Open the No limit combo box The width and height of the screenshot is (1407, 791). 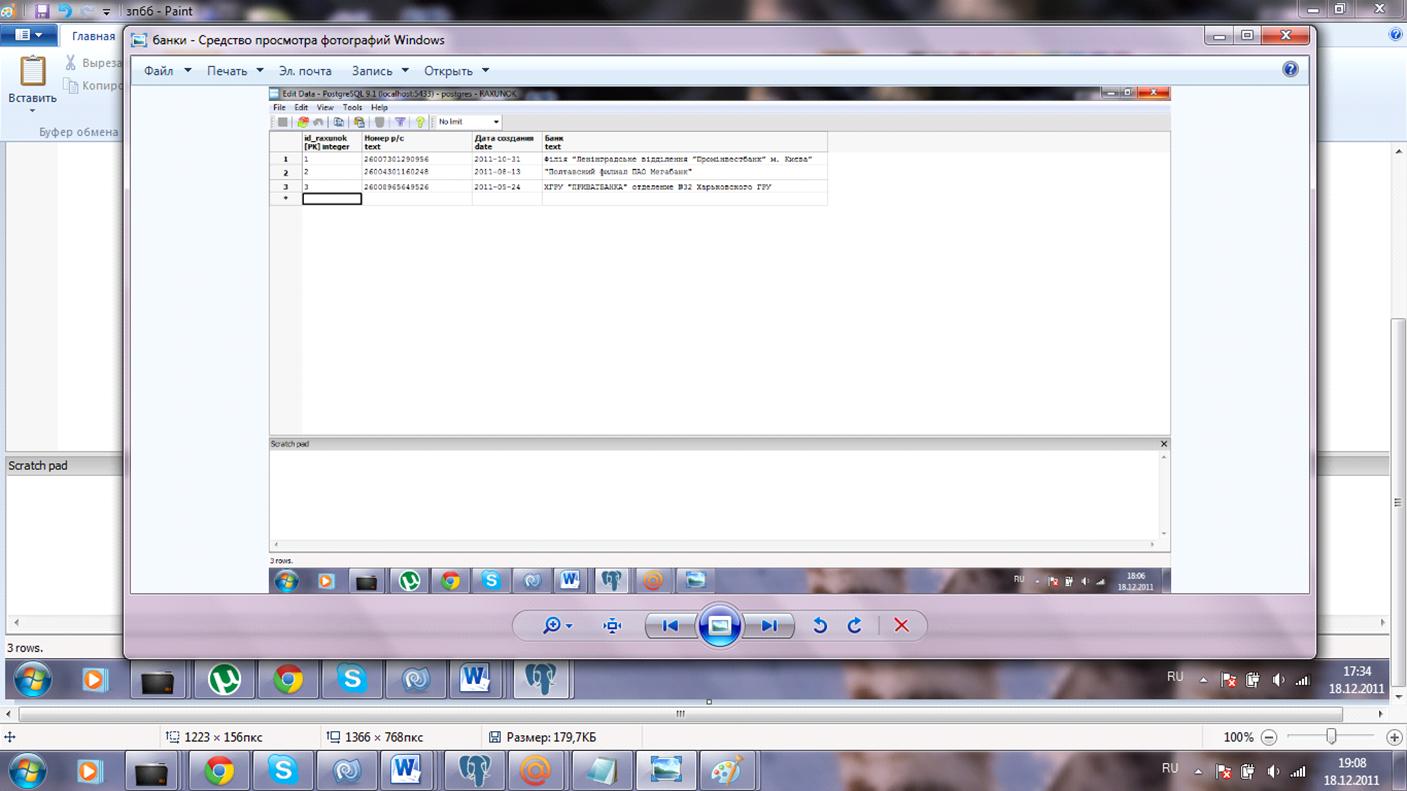pyautogui.click(x=469, y=122)
